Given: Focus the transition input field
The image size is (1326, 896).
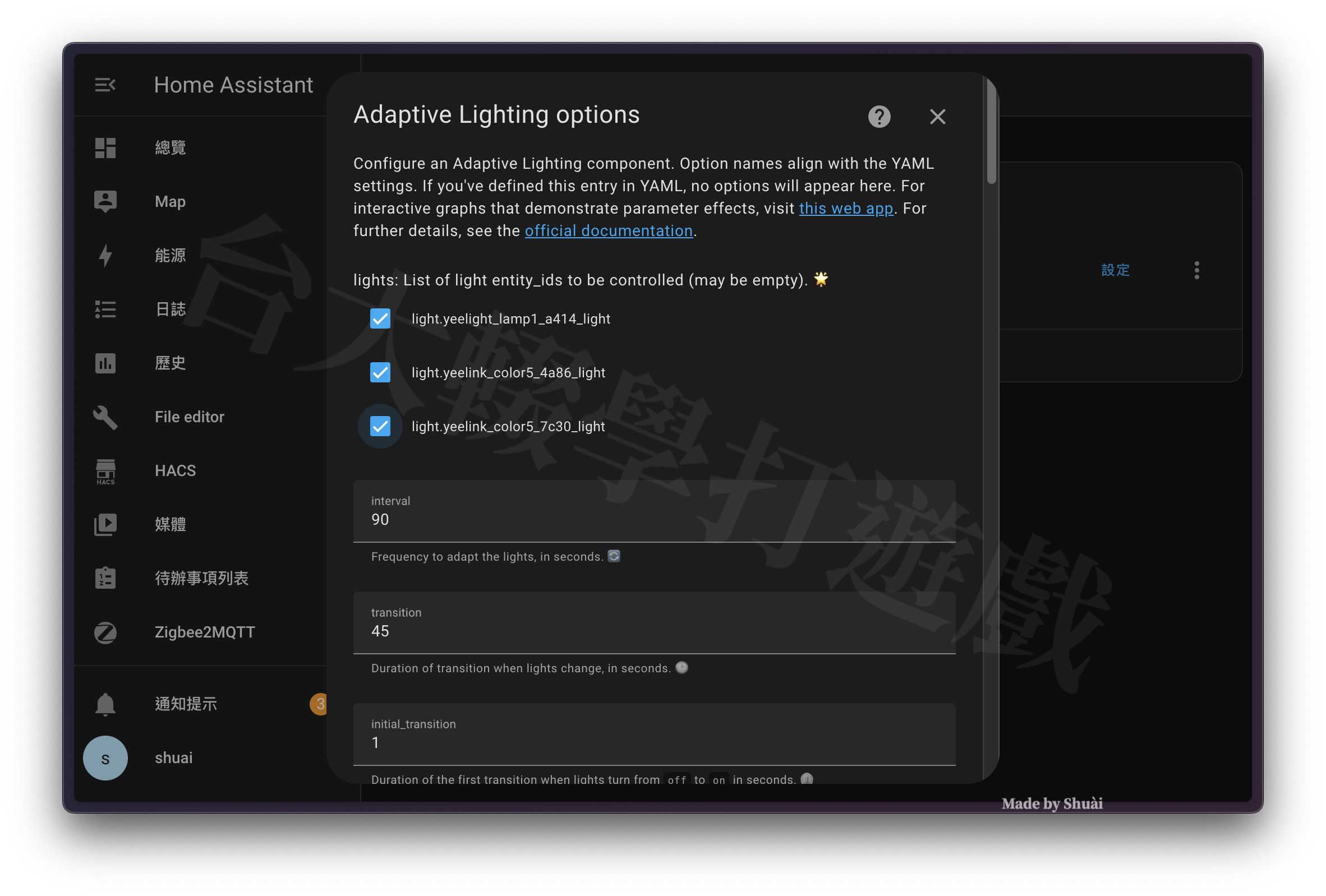Looking at the screenshot, I should coord(654,623).
